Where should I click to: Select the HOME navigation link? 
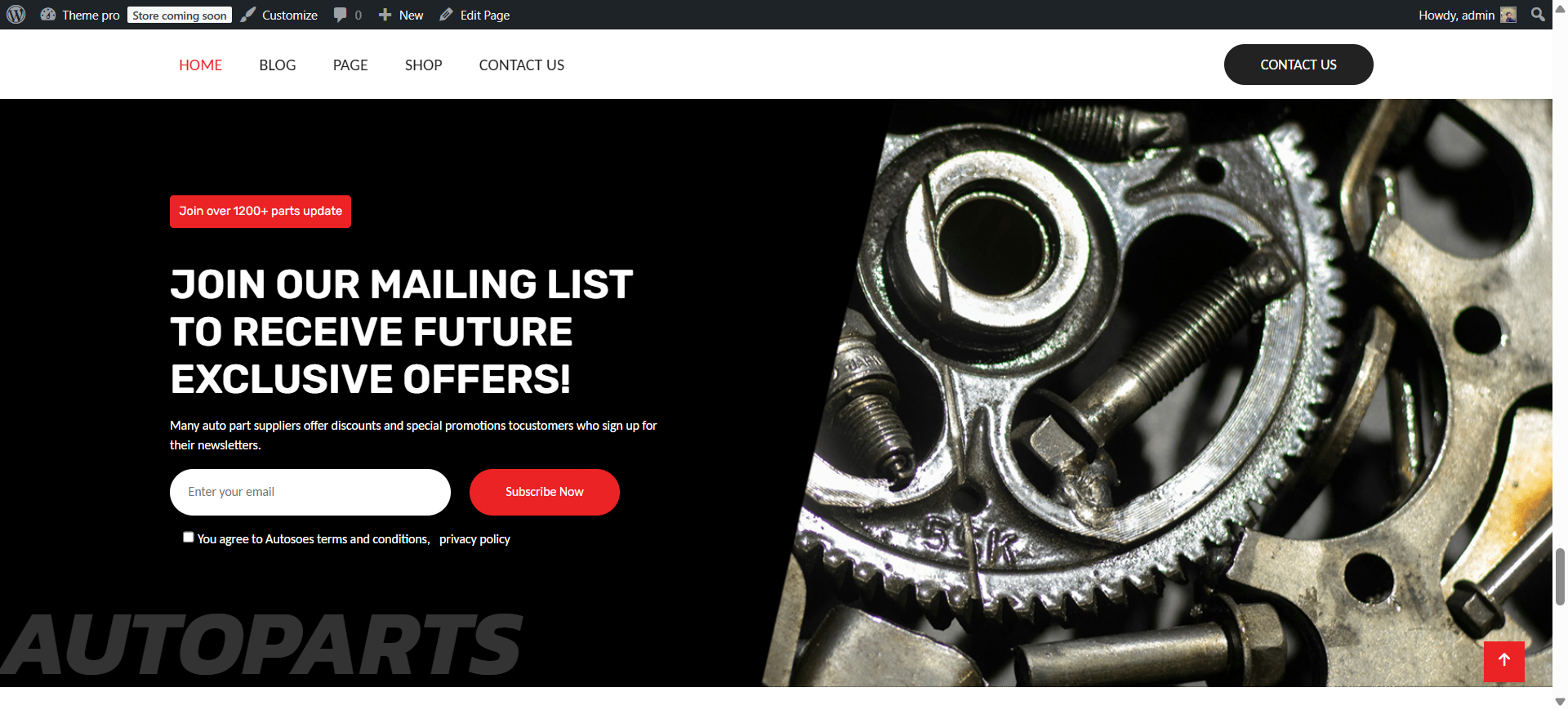pos(201,65)
